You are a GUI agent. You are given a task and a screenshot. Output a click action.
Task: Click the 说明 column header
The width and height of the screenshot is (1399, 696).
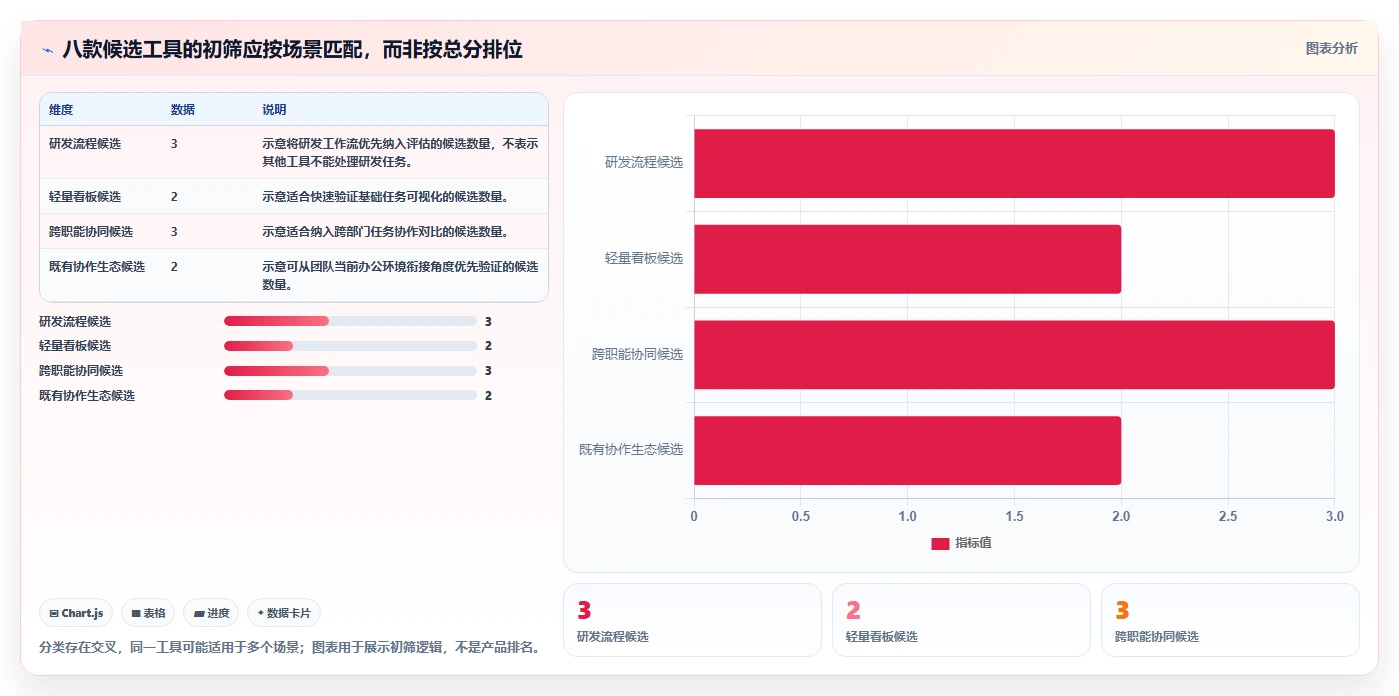pos(274,110)
